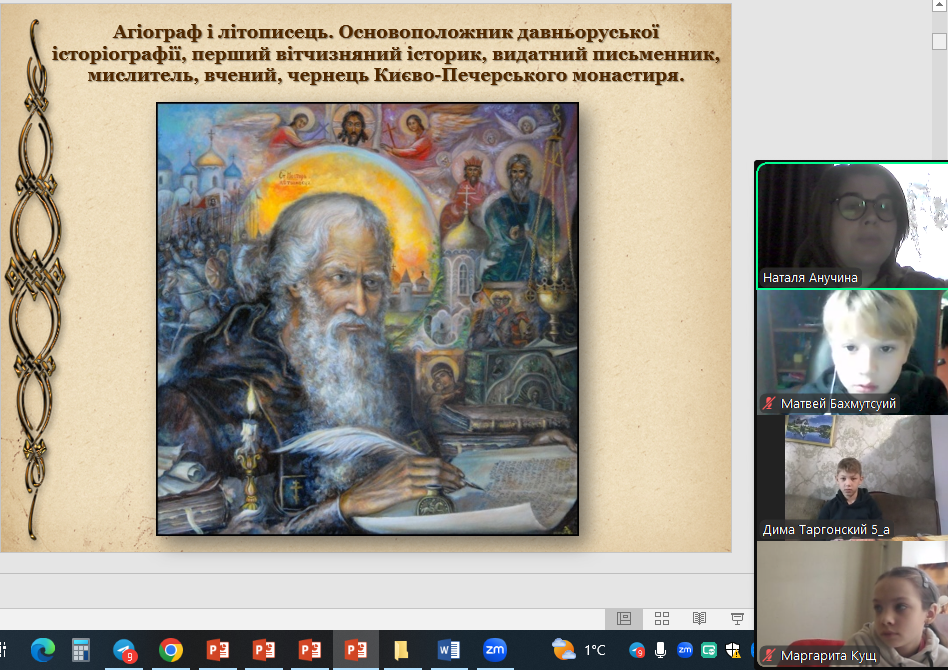
Task: Click the name label Наталя Анучина
Action: pyautogui.click(x=810, y=278)
